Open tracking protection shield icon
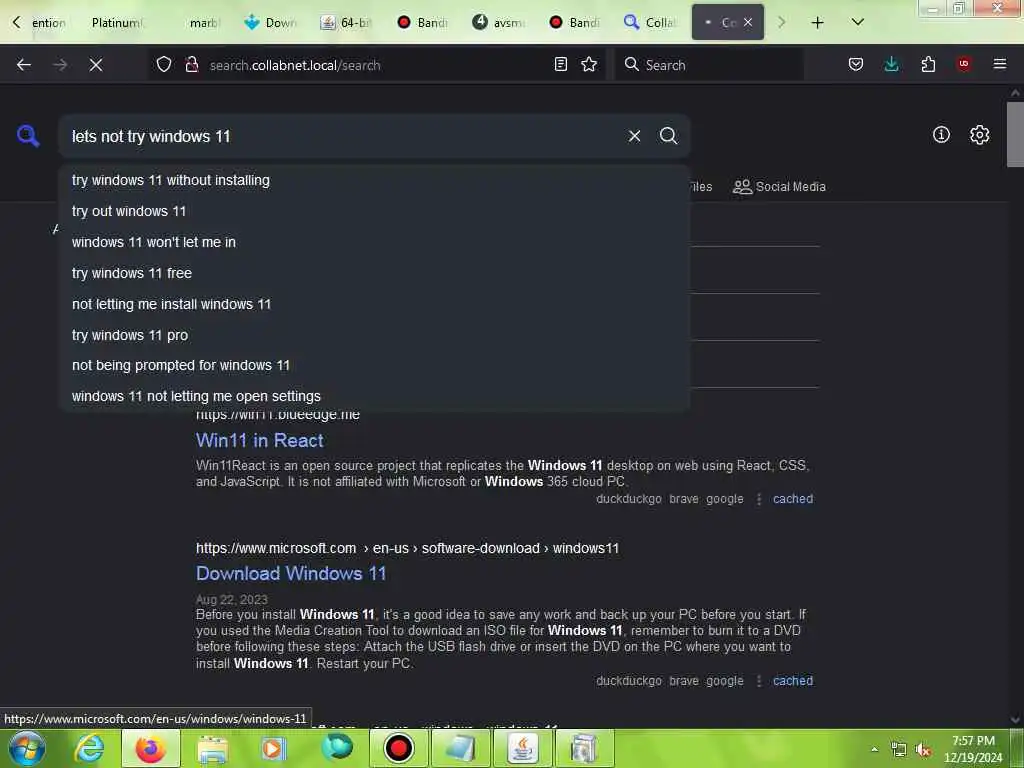The image size is (1024, 768). point(164,65)
